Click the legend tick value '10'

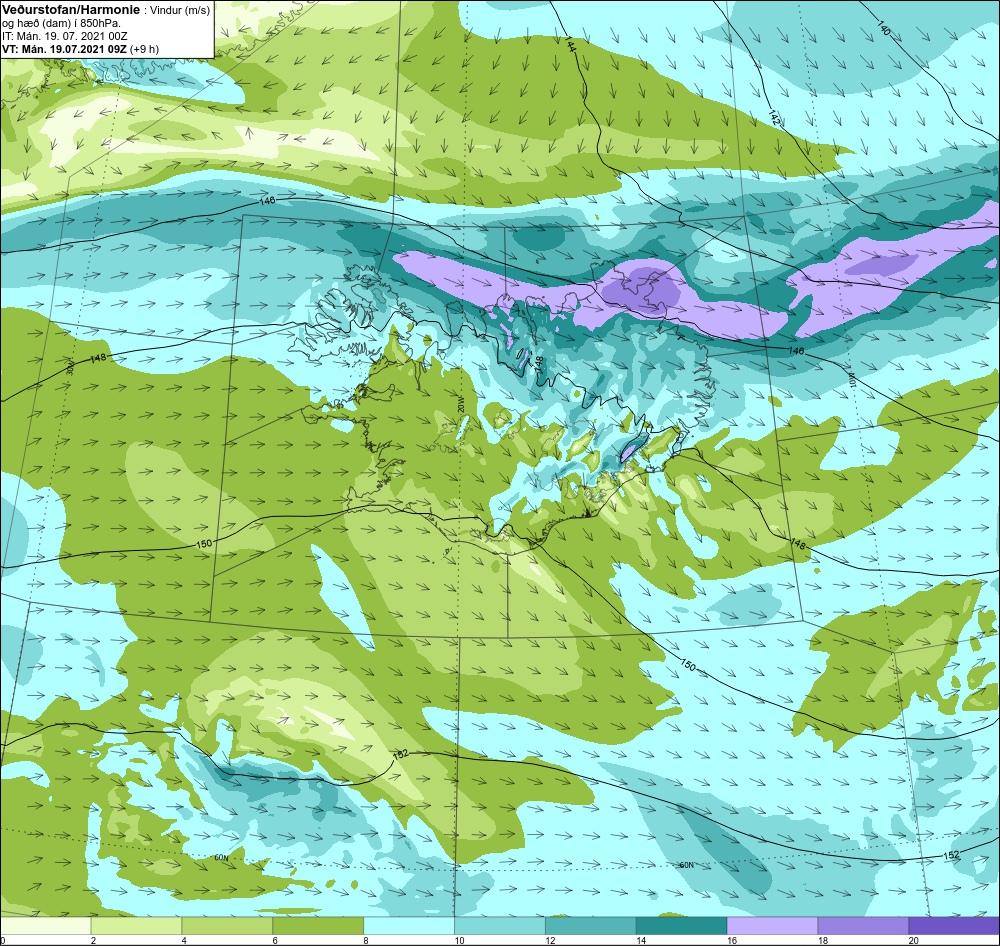[459, 940]
